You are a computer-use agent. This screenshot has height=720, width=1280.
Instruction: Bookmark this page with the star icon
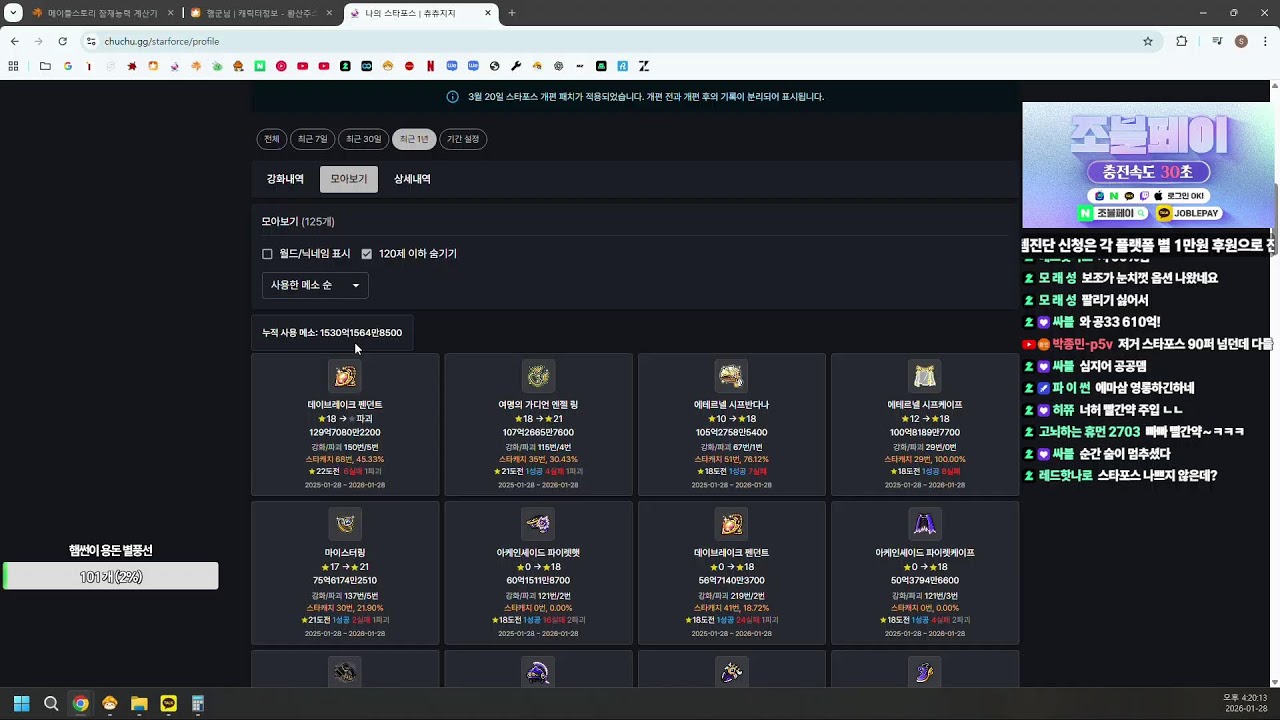click(x=1148, y=41)
